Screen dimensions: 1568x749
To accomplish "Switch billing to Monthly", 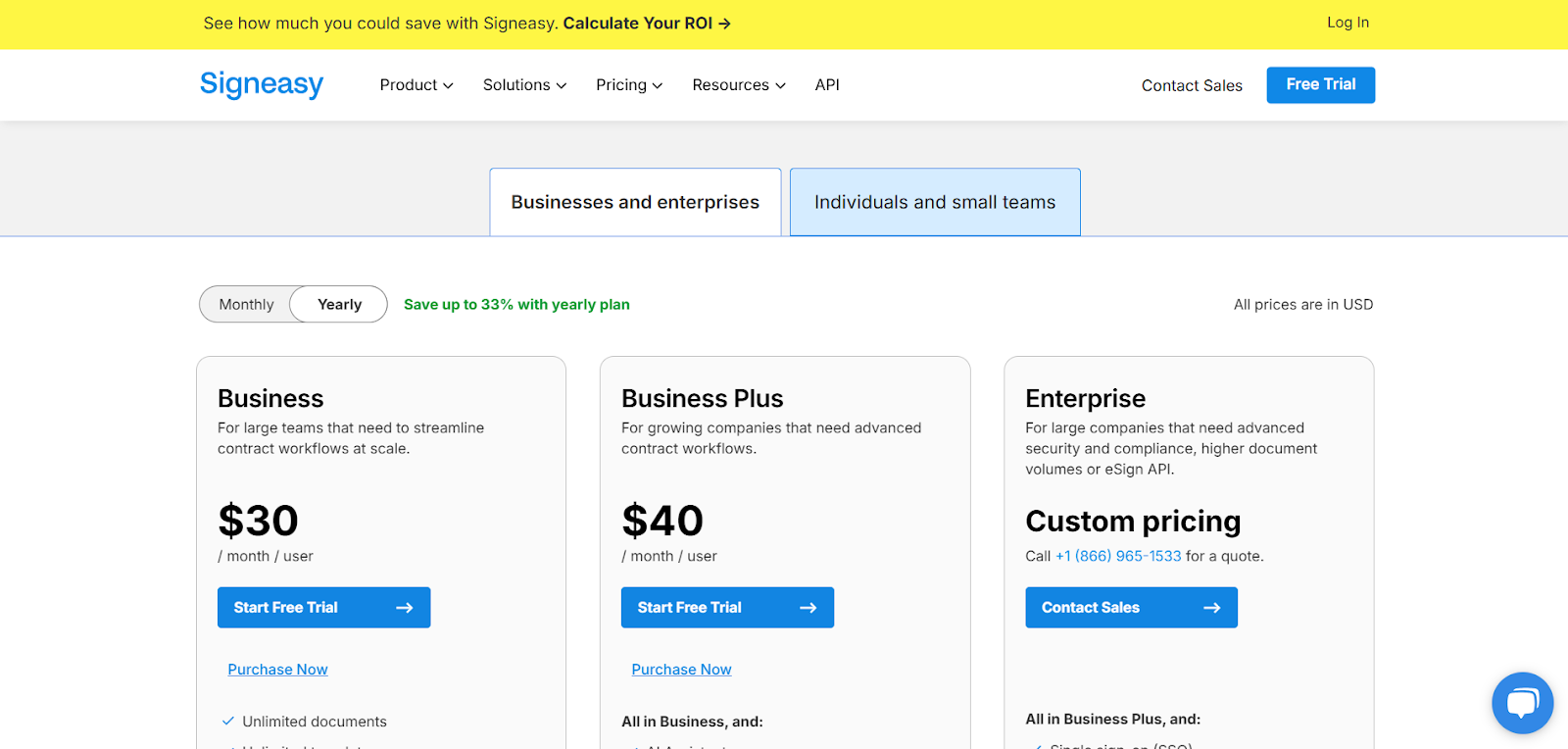I will point(246,305).
